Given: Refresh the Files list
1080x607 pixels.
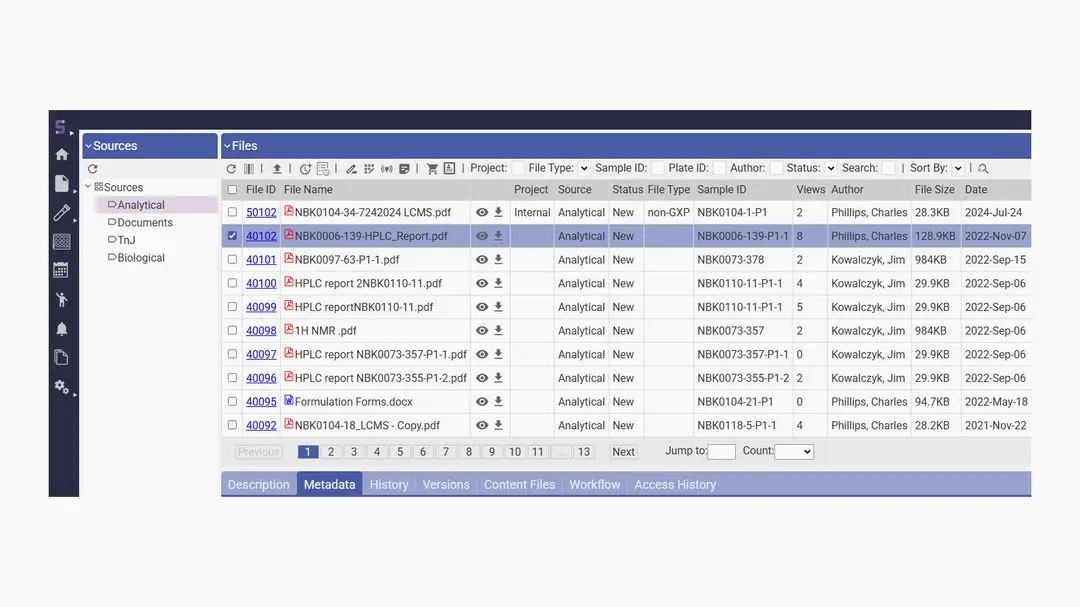Looking at the screenshot, I should 231,169.
